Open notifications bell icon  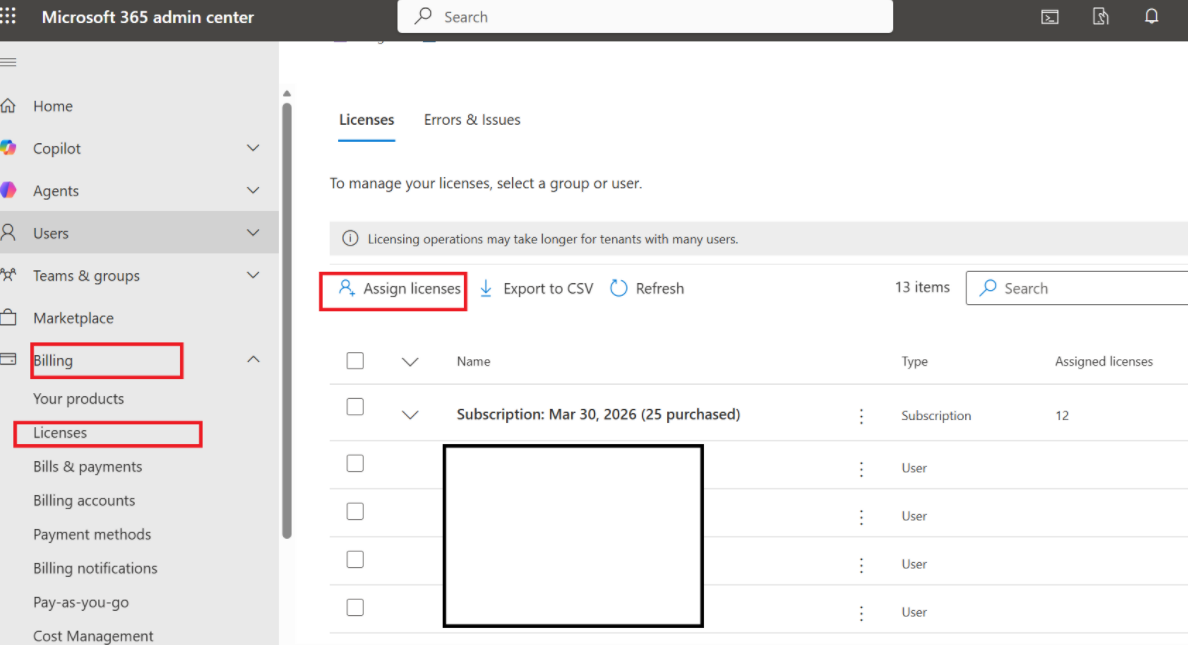click(1151, 16)
